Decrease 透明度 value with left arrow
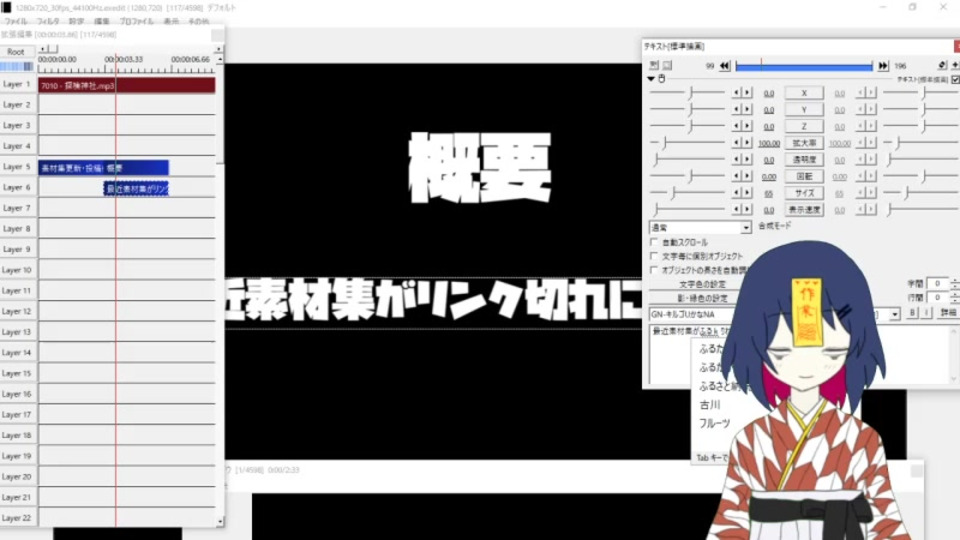960x540 pixels. [737, 159]
